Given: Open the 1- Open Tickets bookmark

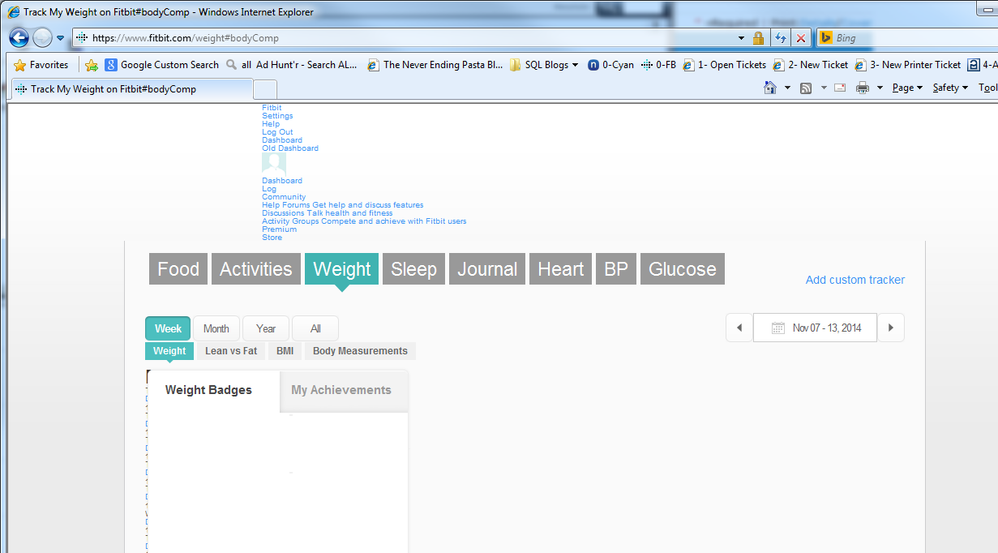Looking at the screenshot, I should [724, 65].
